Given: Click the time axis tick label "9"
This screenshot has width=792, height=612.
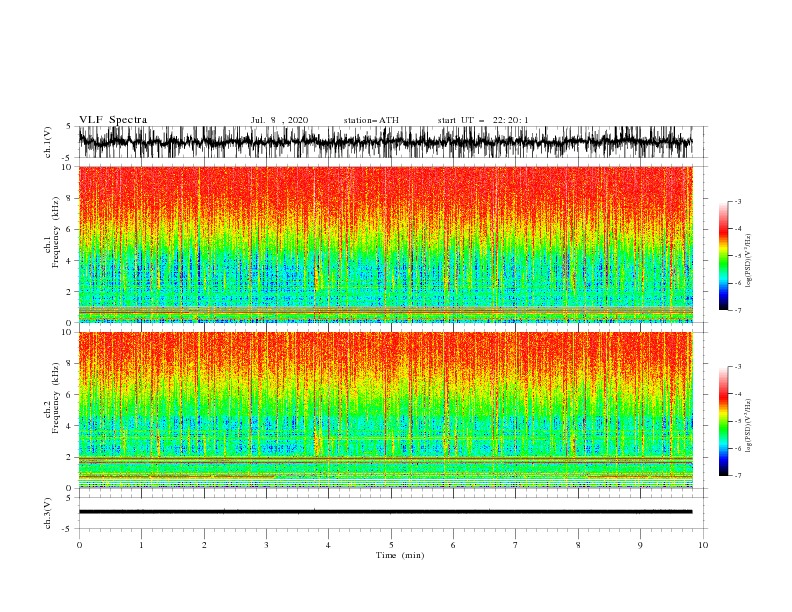Looking at the screenshot, I should 640,545.
